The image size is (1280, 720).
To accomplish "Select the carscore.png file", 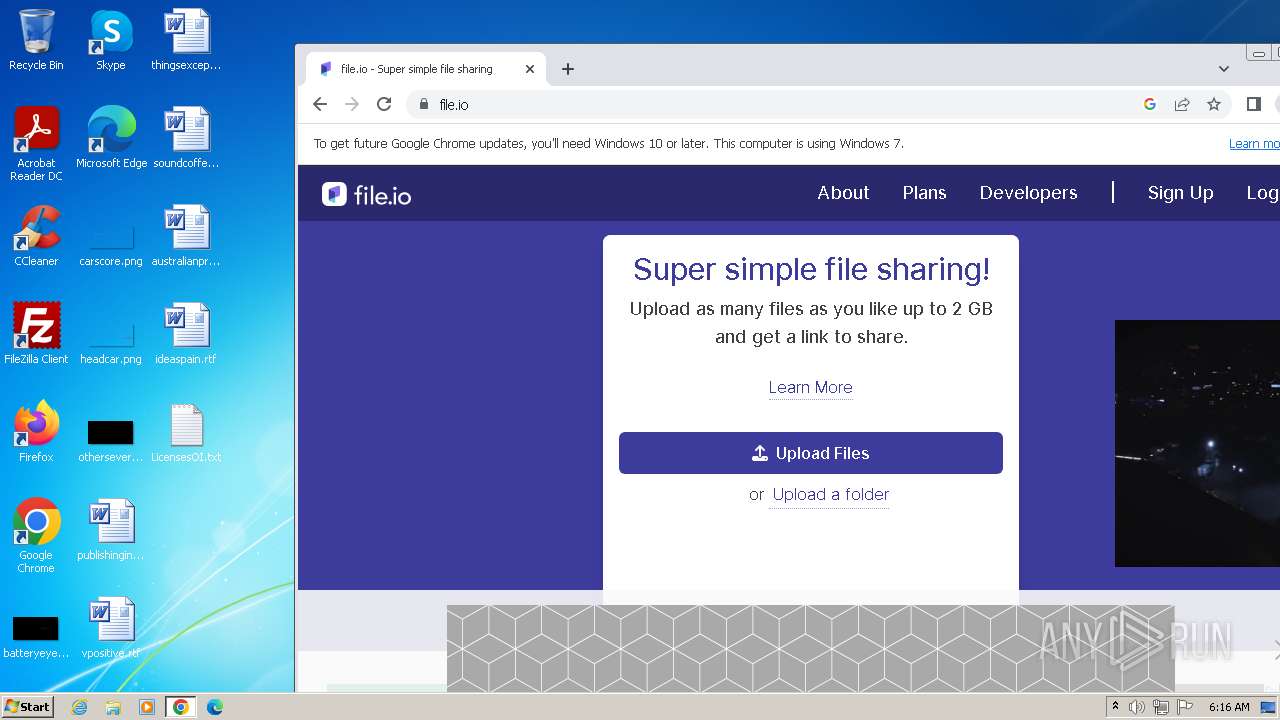I will (111, 247).
